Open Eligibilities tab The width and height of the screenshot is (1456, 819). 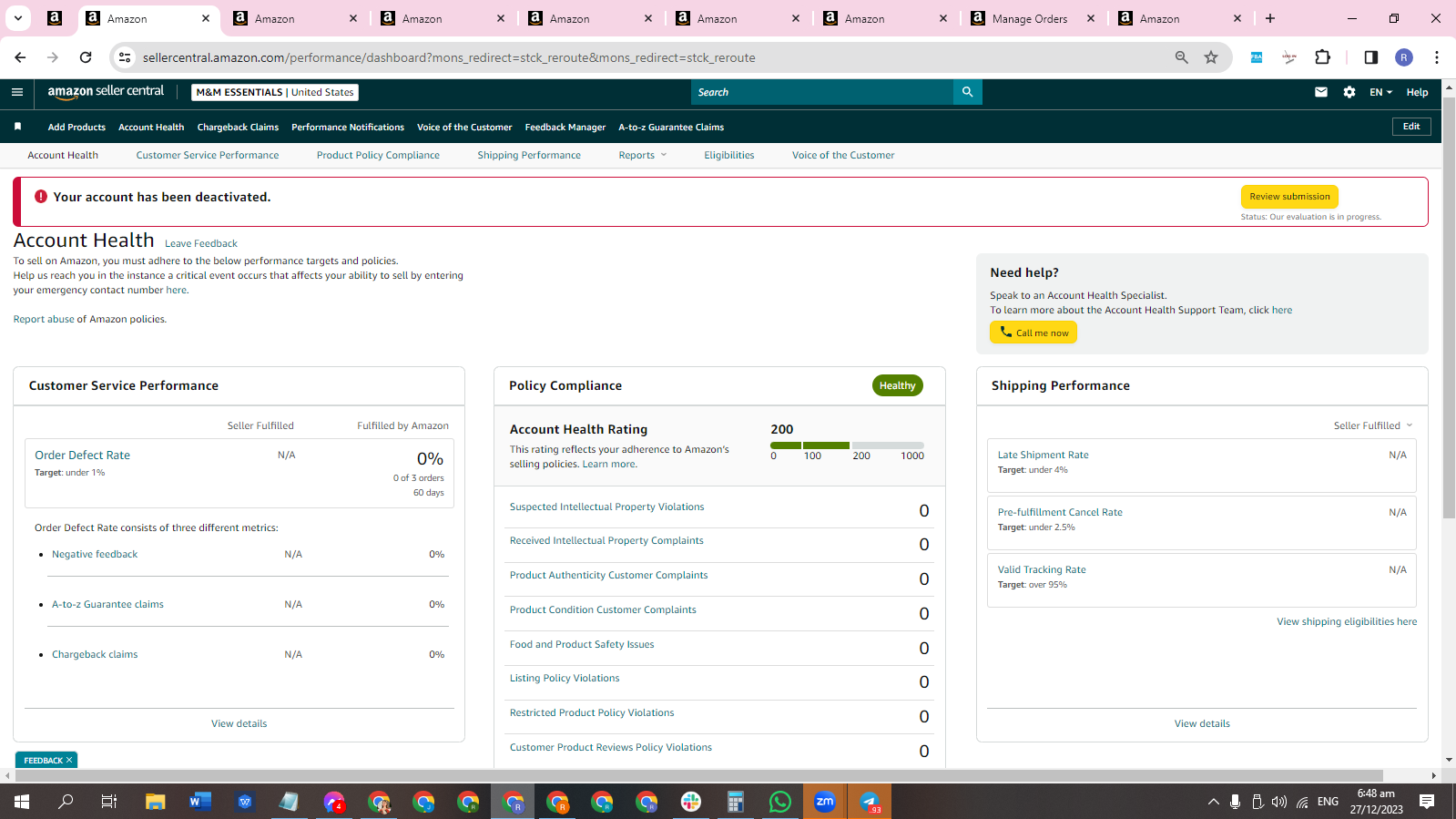(x=729, y=155)
